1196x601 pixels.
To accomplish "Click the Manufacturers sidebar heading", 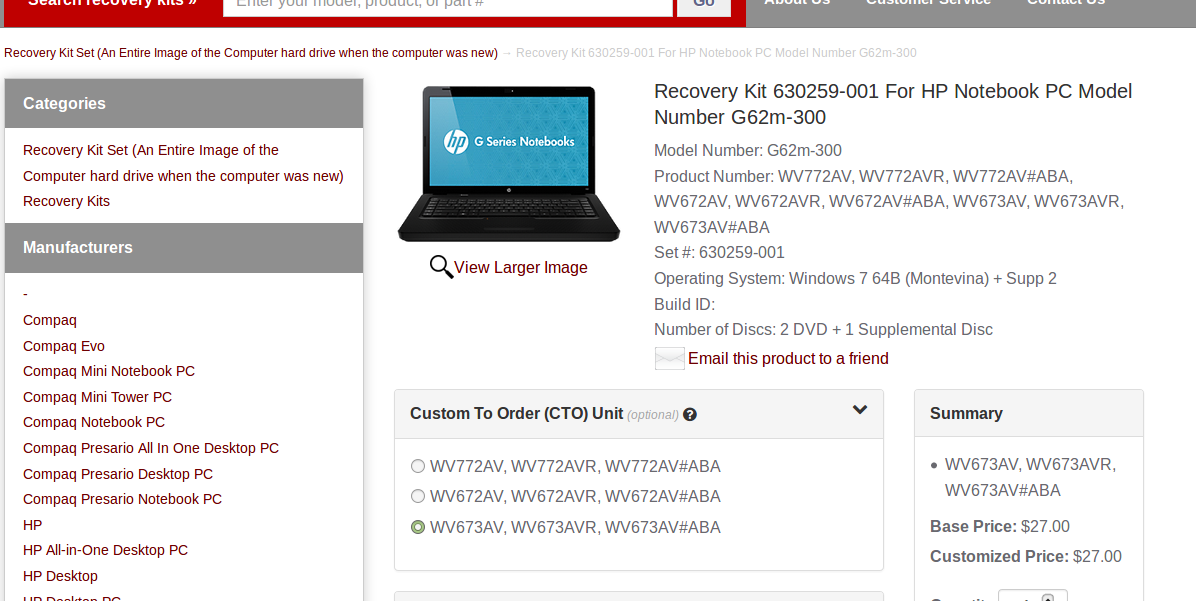I will [x=78, y=248].
